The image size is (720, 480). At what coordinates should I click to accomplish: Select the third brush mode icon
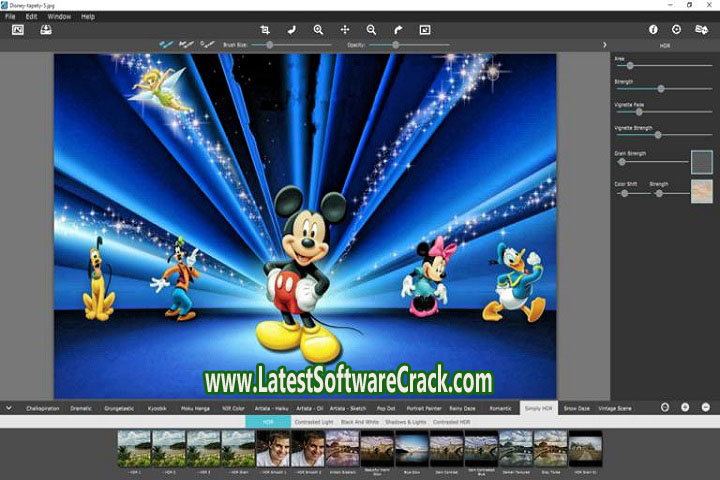tap(207, 45)
